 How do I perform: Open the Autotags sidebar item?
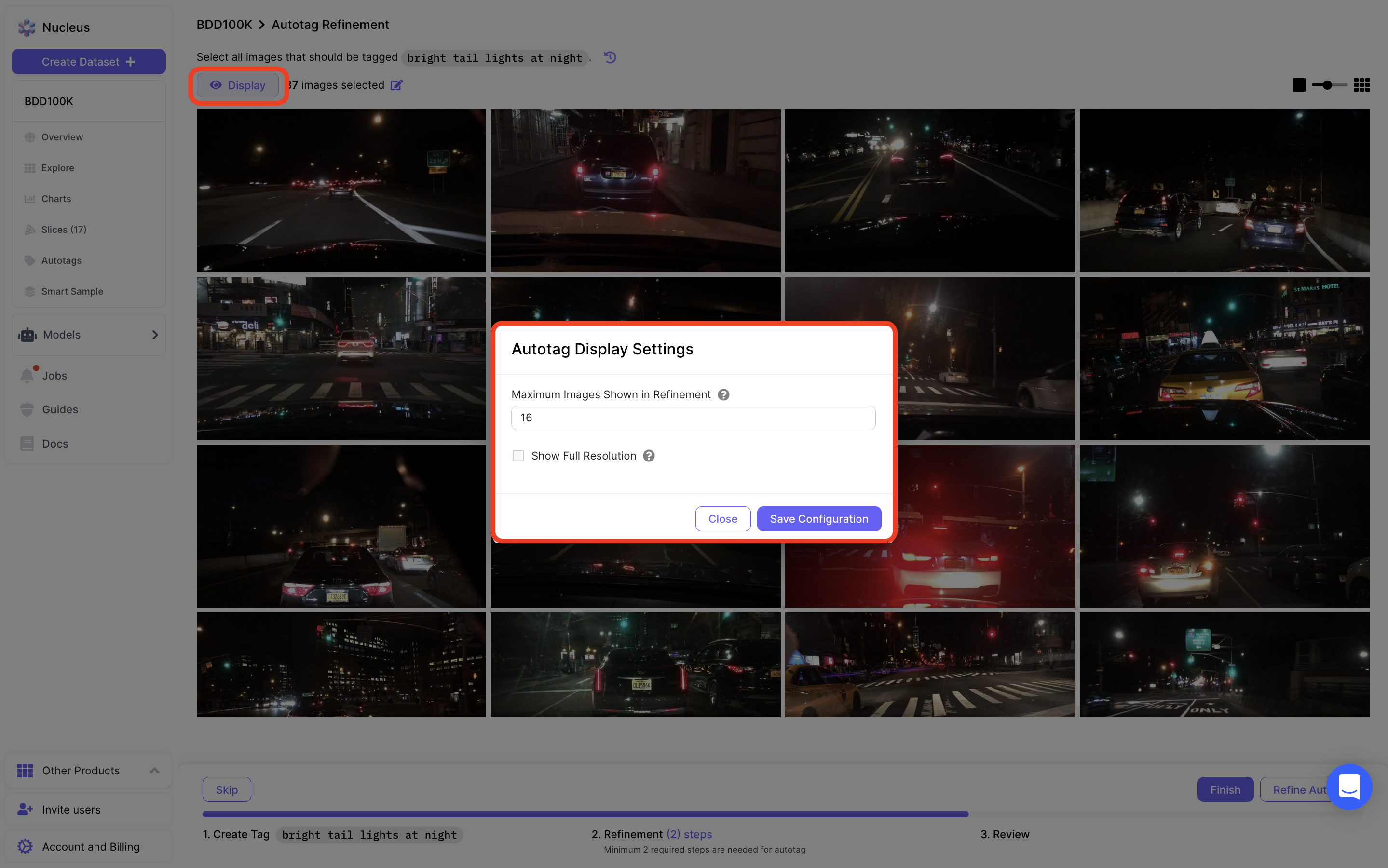pyautogui.click(x=61, y=260)
